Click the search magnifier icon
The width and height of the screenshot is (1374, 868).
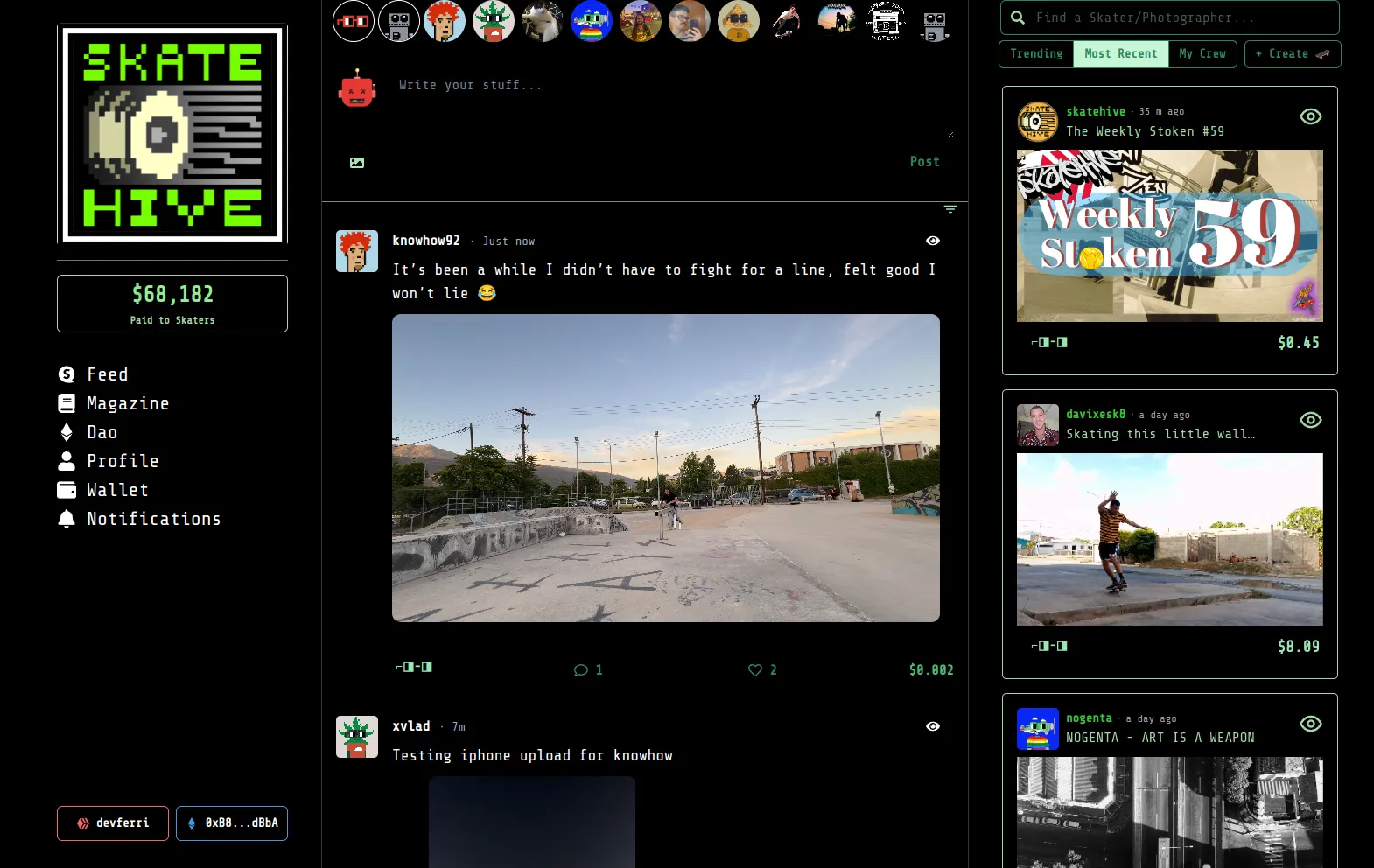point(1018,17)
